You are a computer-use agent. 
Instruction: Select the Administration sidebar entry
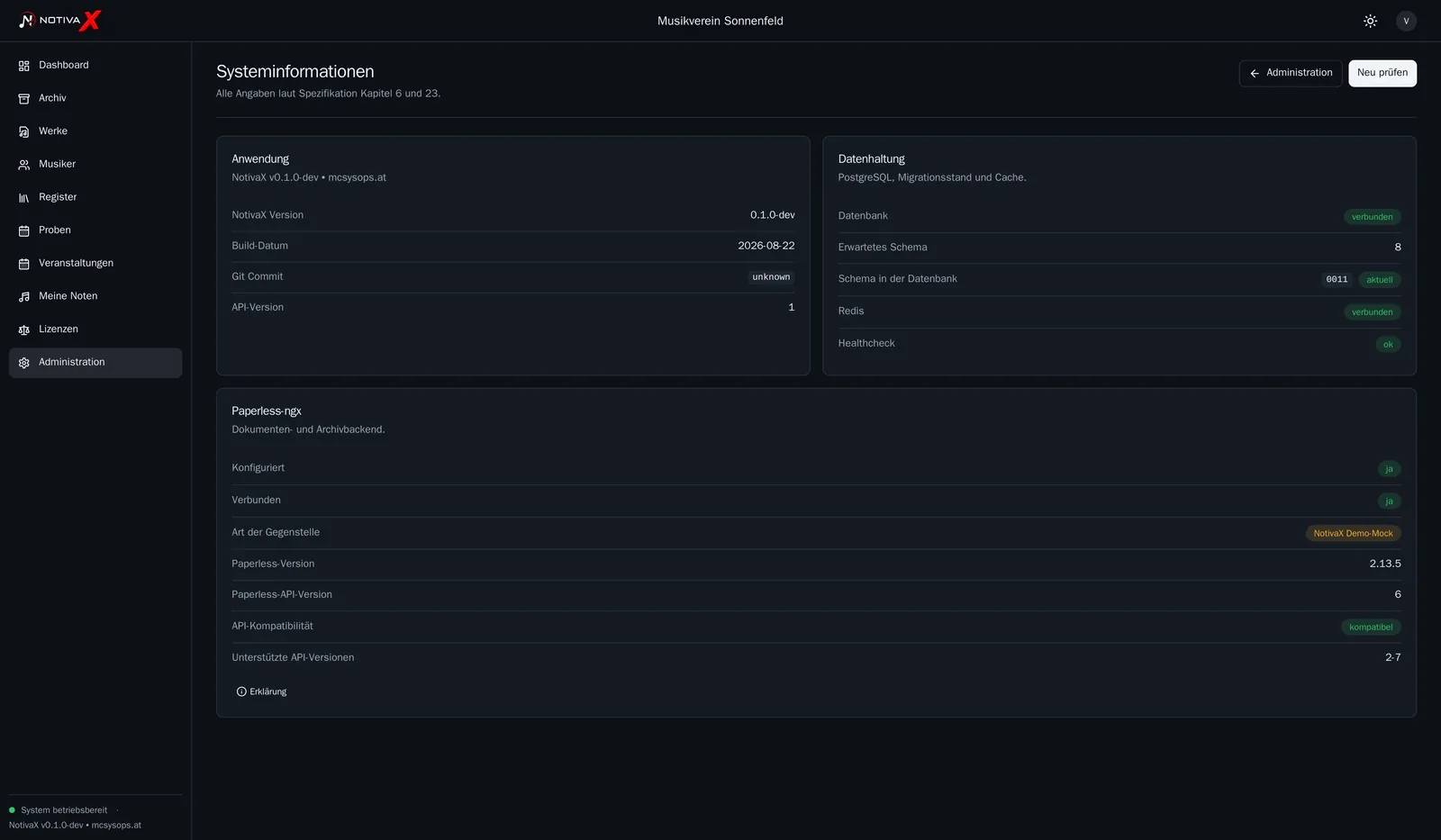pos(95,363)
